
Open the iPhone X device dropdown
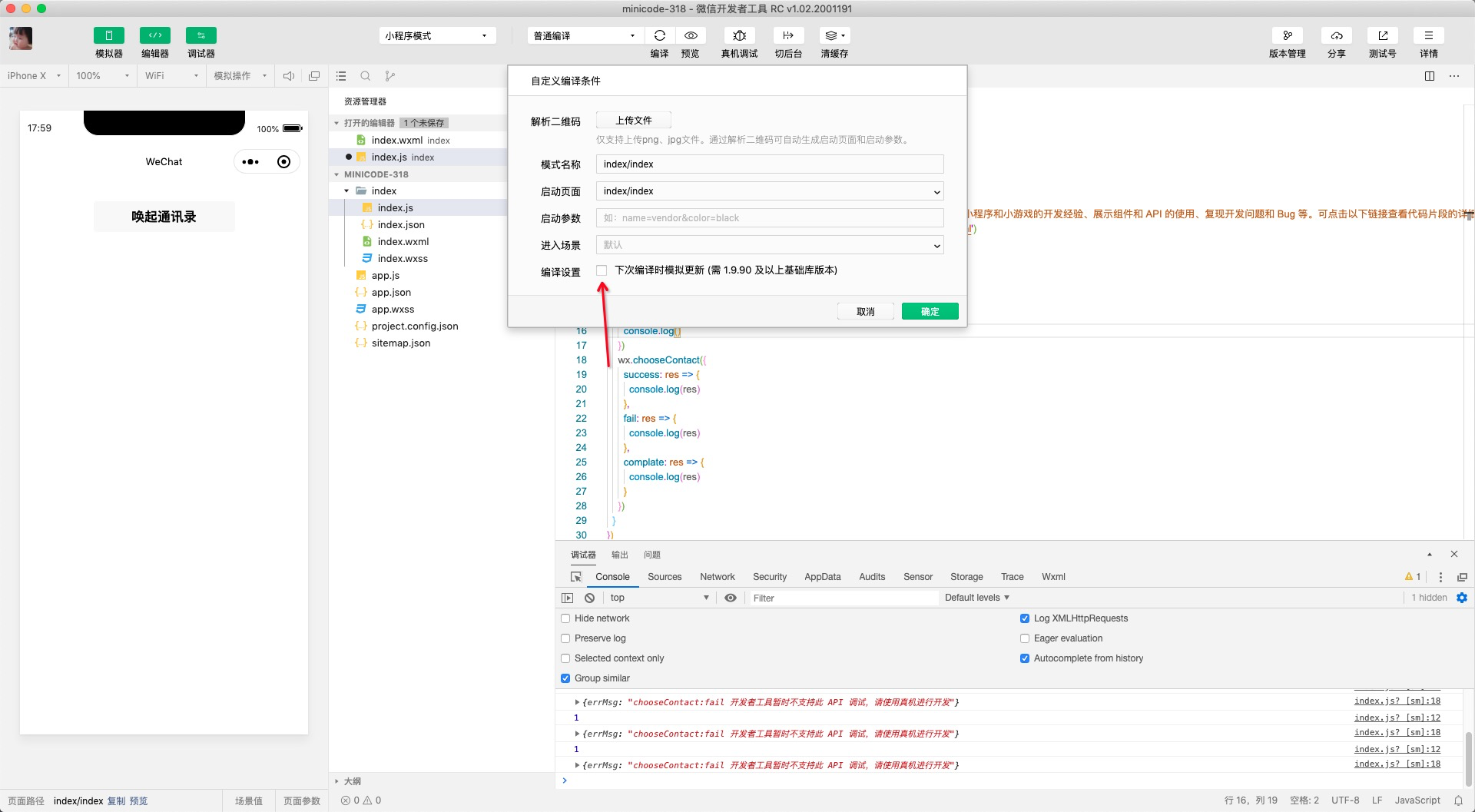[x=34, y=76]
